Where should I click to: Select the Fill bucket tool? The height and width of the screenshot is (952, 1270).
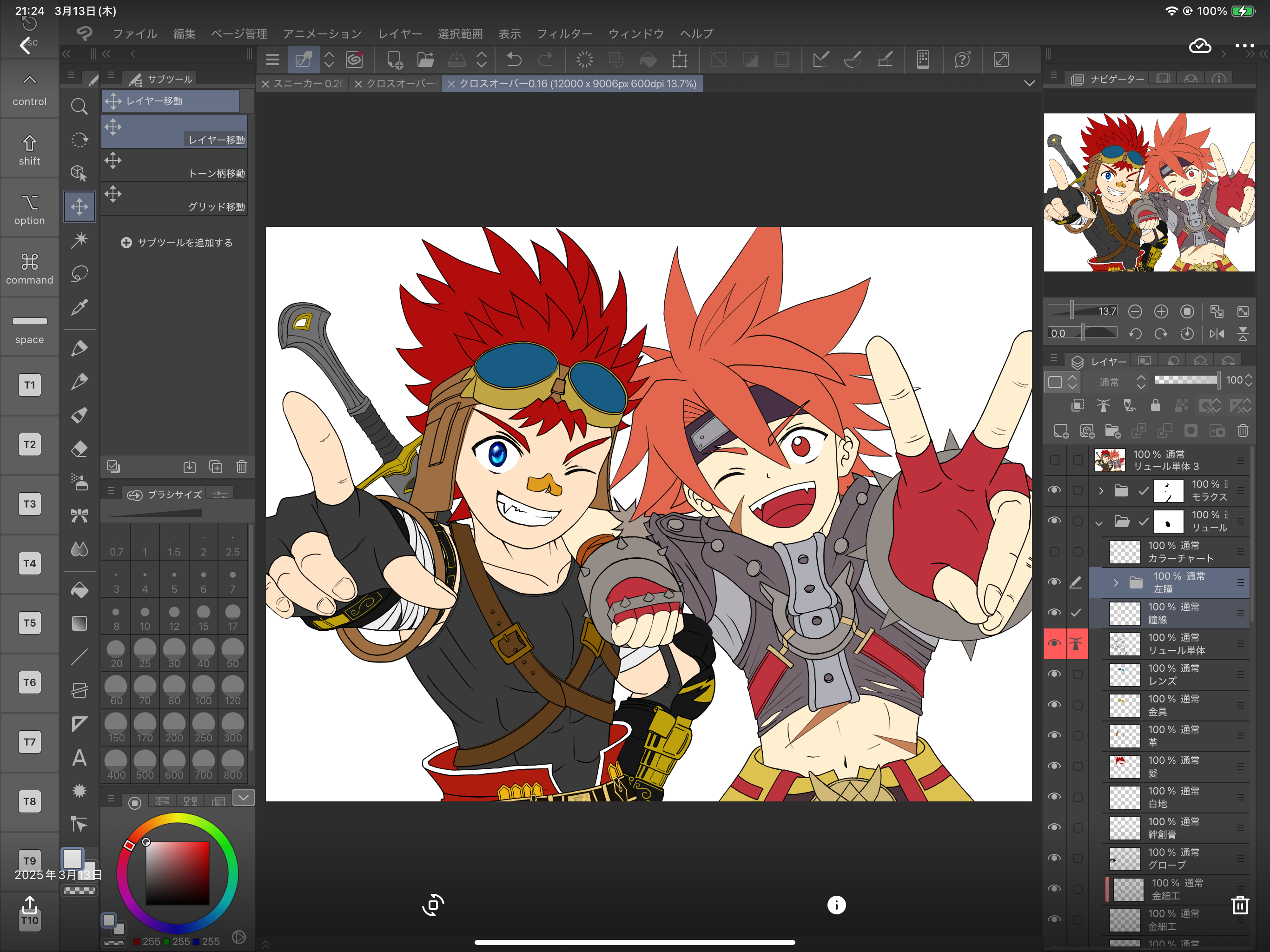(x=79, y=590)
